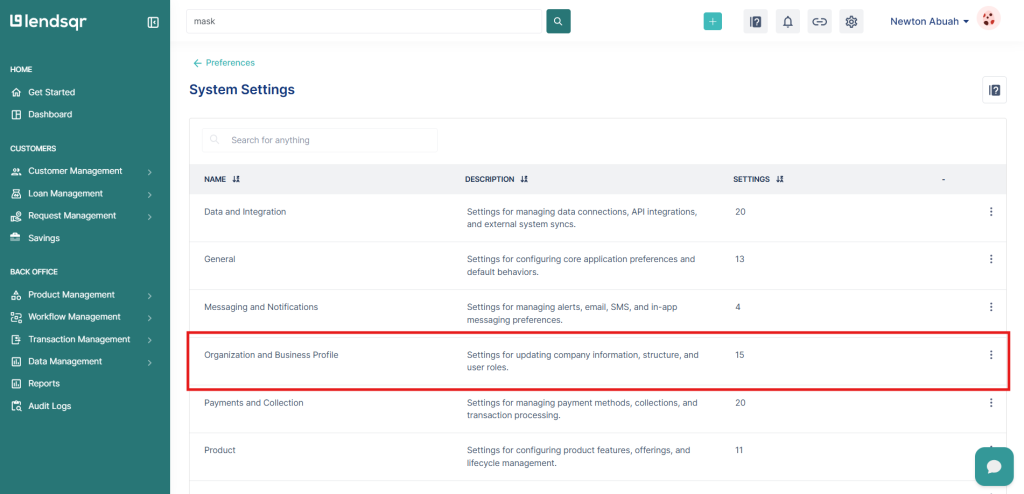The width and height of the screenshot is (1024, 494).
Task: Open the settings gear icon
Action: pyautogui.click(x=851, y=21)
